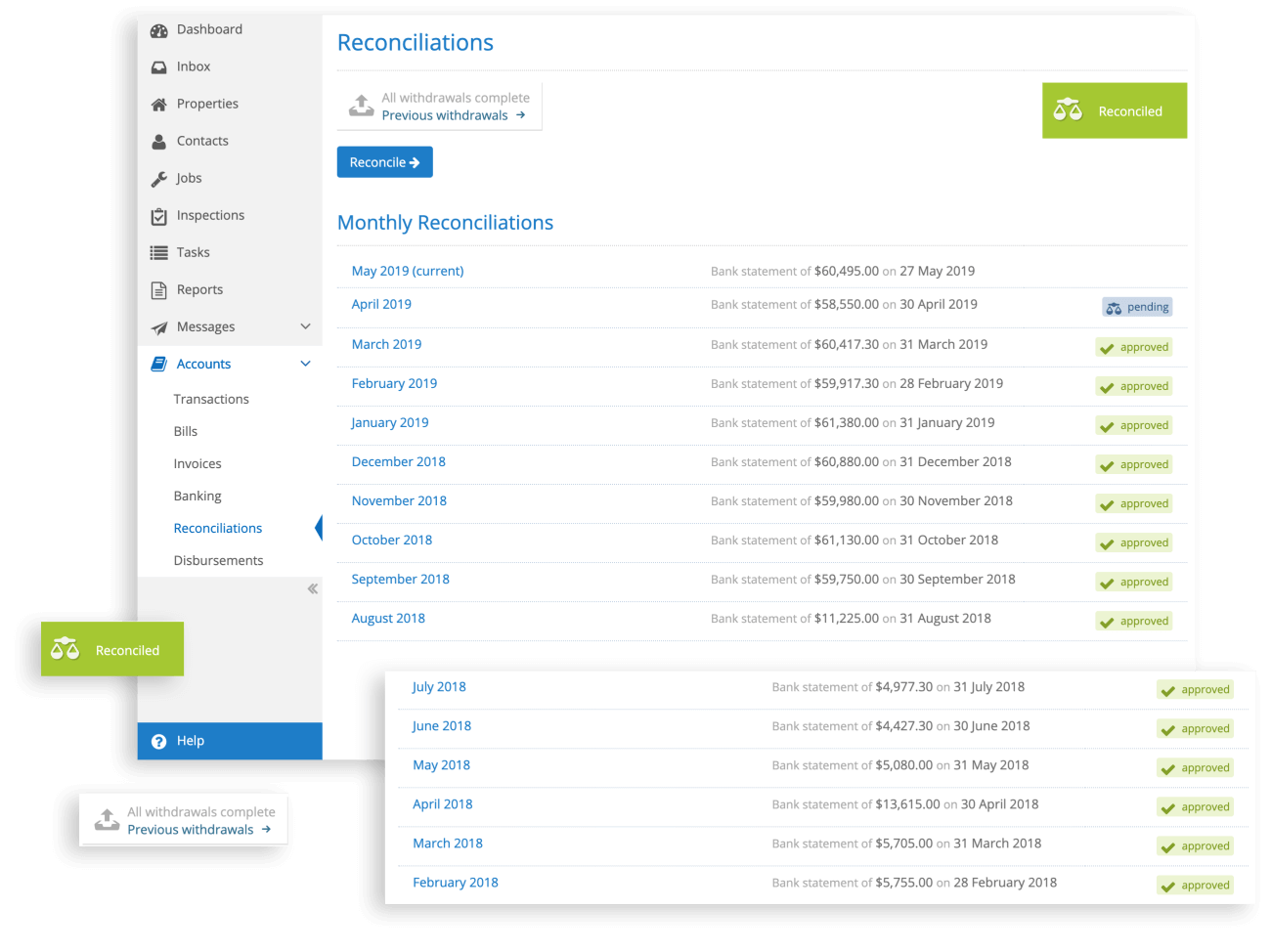Click the Dashboard gauge icon in sidebar

(x=158, y=30)
